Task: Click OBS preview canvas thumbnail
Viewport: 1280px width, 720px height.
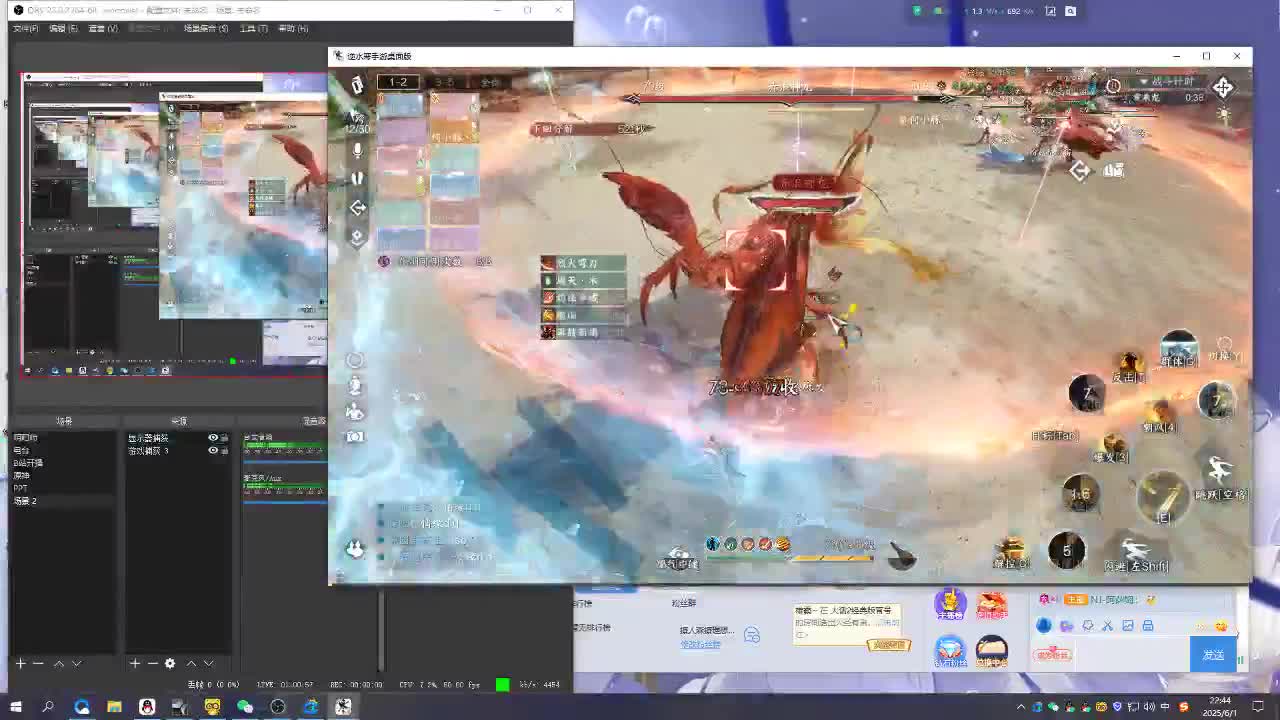Action: pos(174,224)
